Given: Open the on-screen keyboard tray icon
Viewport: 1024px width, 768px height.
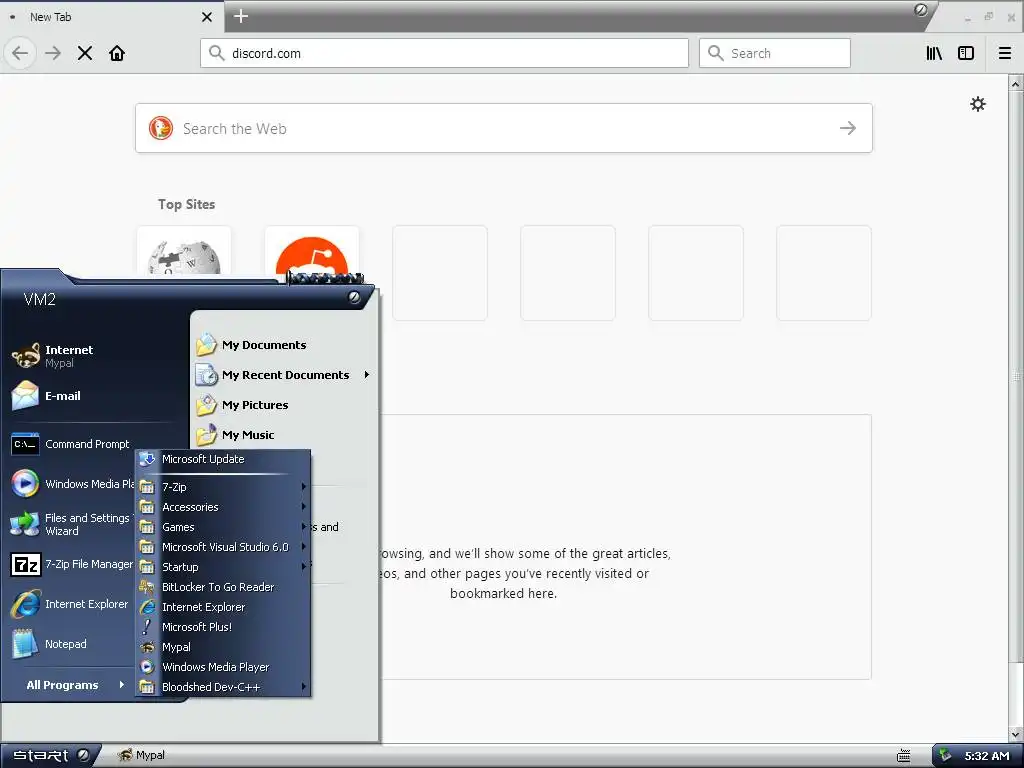Looking at the screenshot, I should [904, 756].
